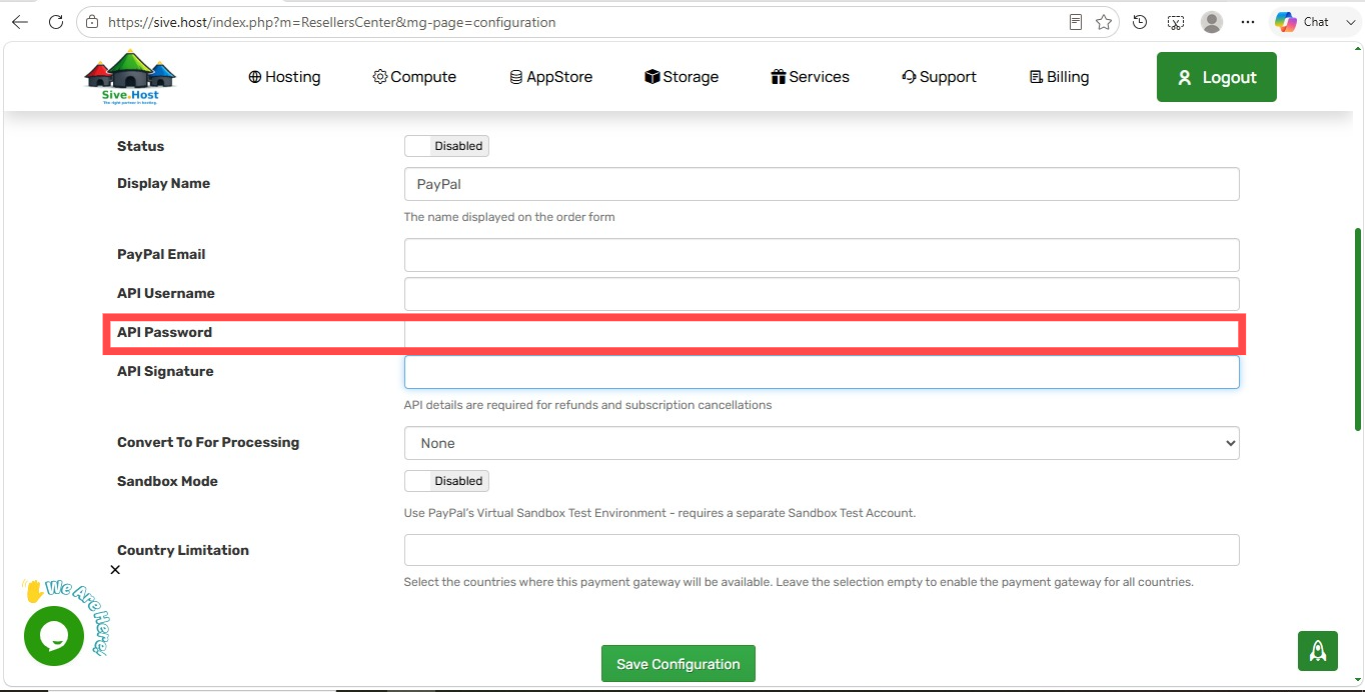Screen dimensions: 1365x692
Task: Focus the API Signature field
Action: tap(821, 372)
